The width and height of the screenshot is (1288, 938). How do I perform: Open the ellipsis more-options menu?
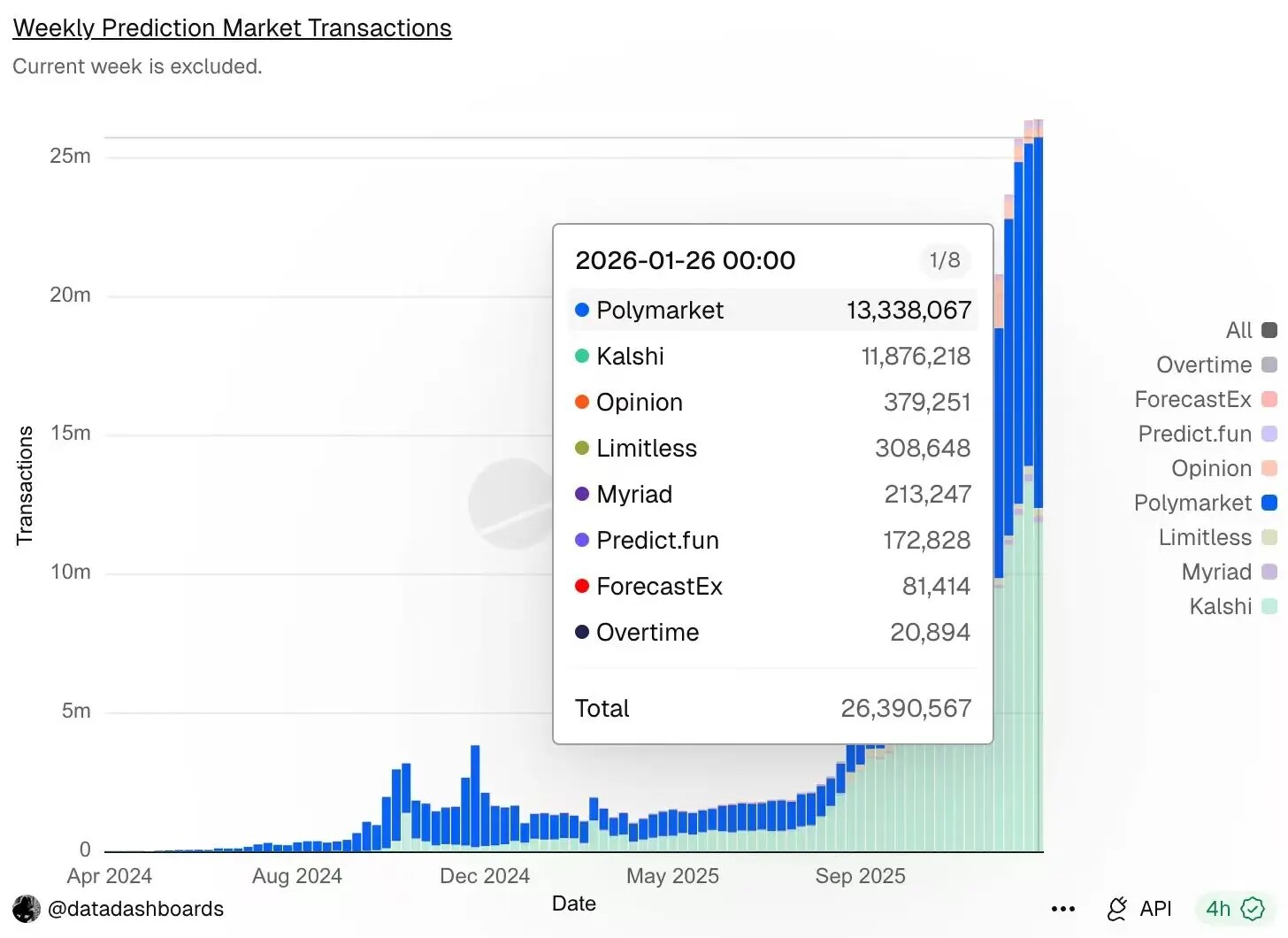(x=1062, y=909)
